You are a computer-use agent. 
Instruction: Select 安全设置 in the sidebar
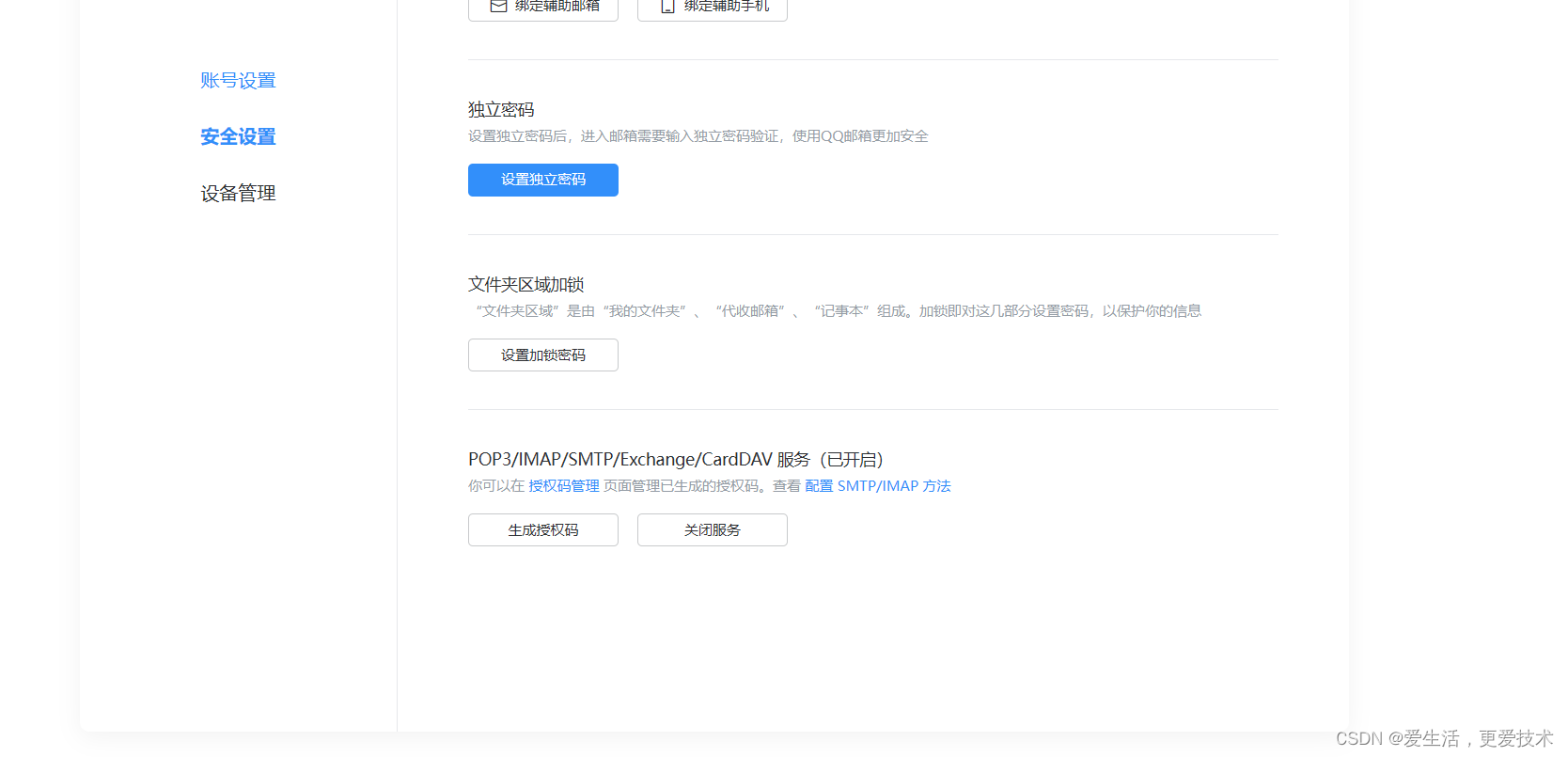tap(238, 137)
